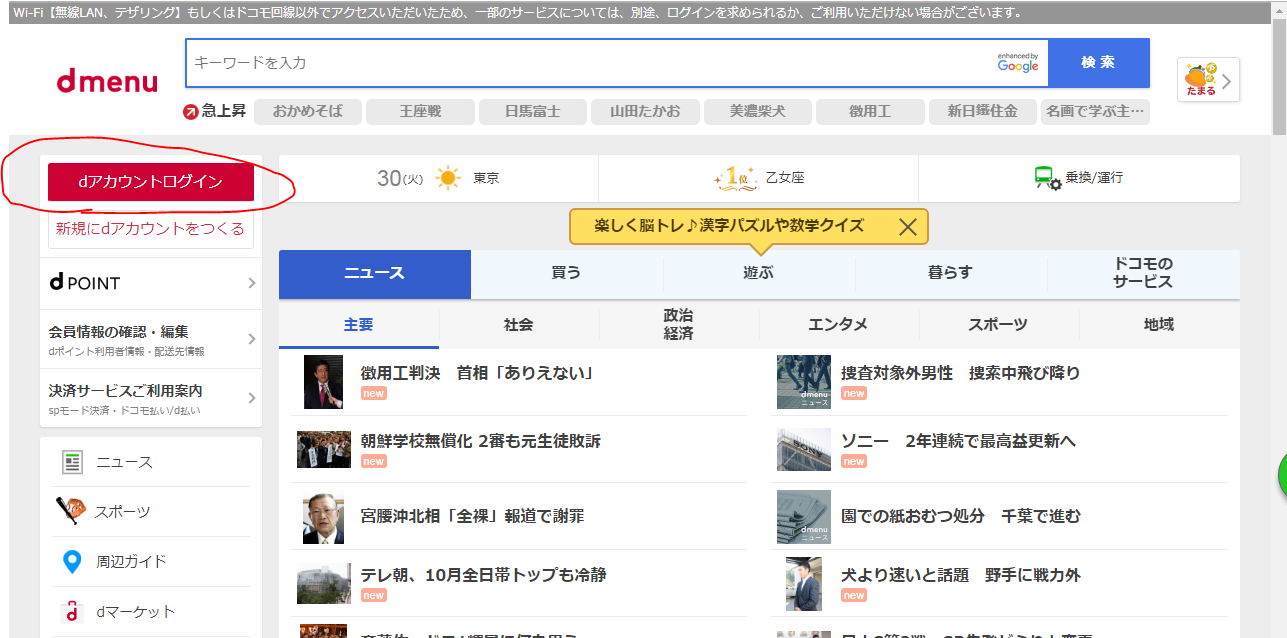Click the 名画で学ぶ主… trending keyword
The height and width of the screenshot is (638, 1287).
(x=1095, y=112)
